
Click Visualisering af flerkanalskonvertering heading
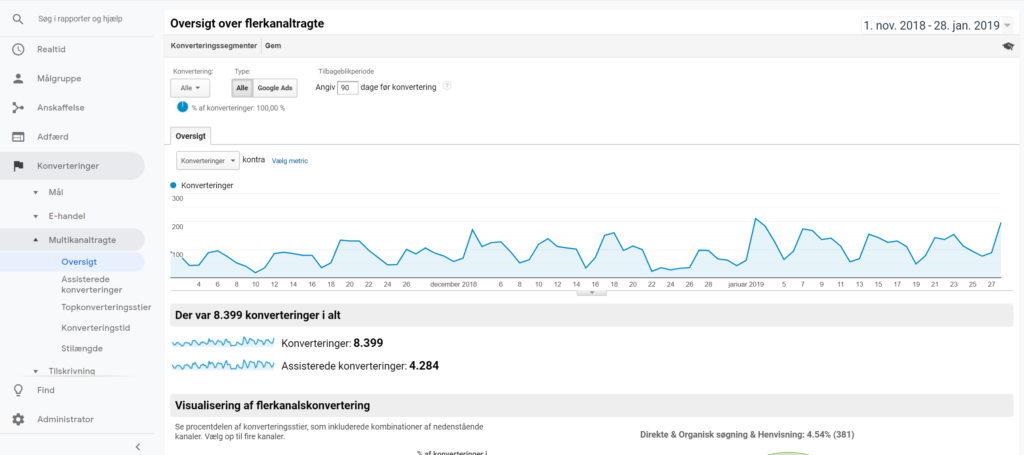pos(272,405)
